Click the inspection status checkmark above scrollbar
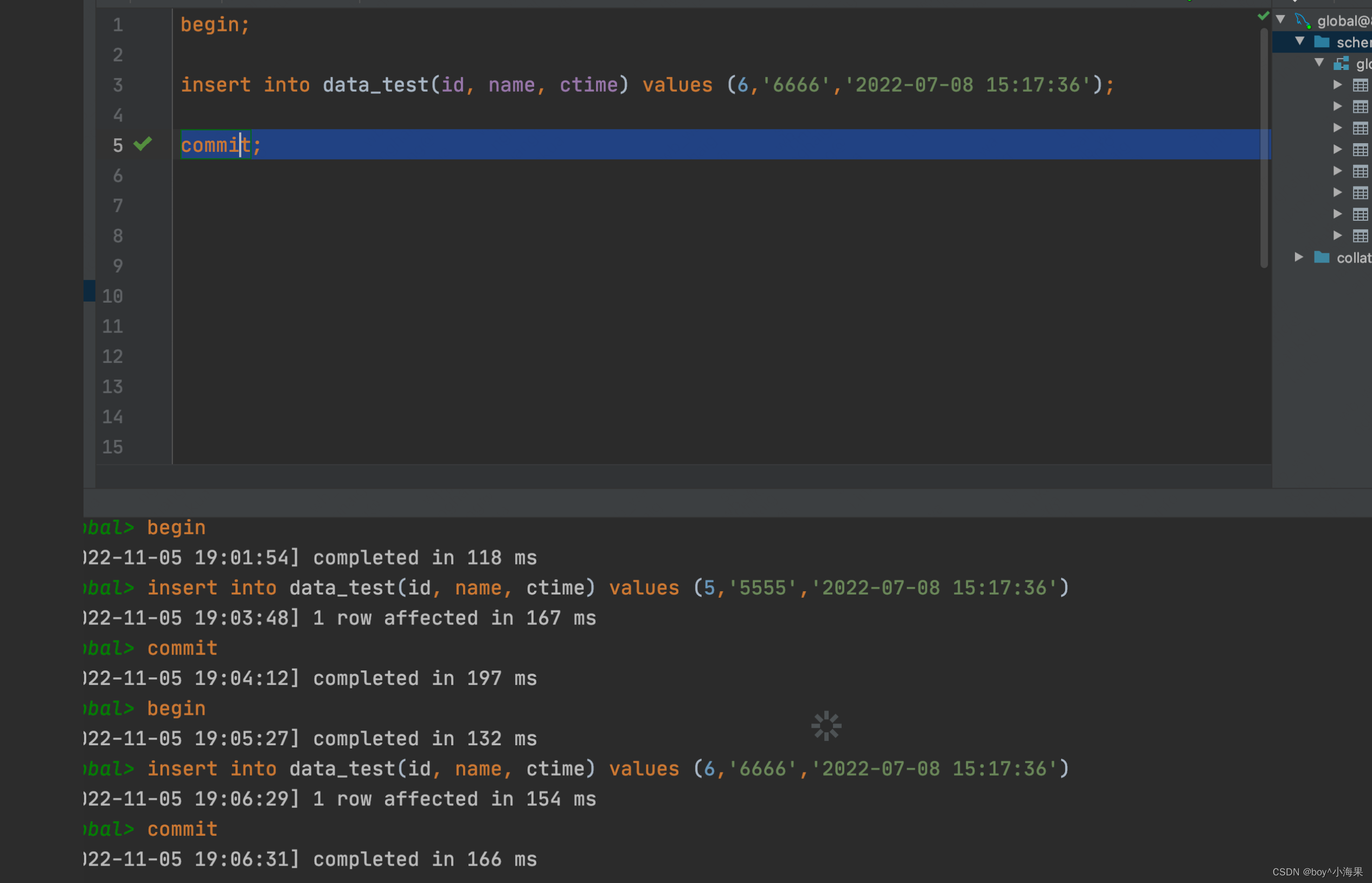Viewport: 1372px width, 883px height. pos(1262,16)
